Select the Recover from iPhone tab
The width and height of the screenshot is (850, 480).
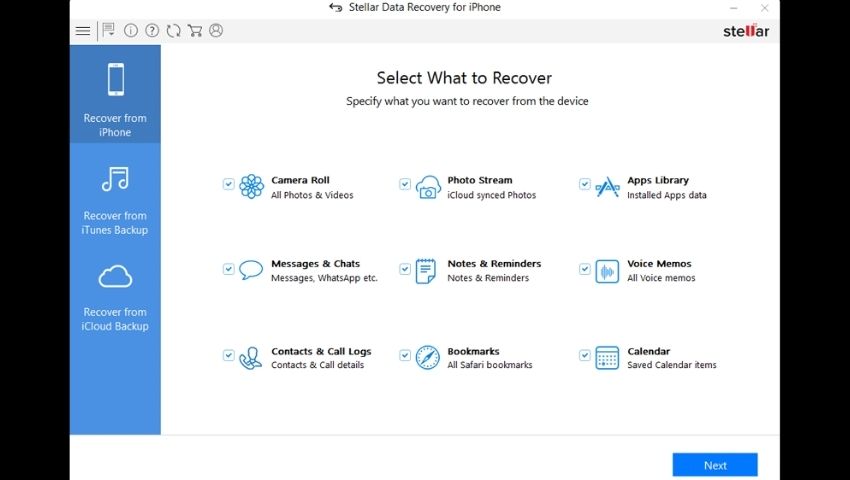coord(115,94)
